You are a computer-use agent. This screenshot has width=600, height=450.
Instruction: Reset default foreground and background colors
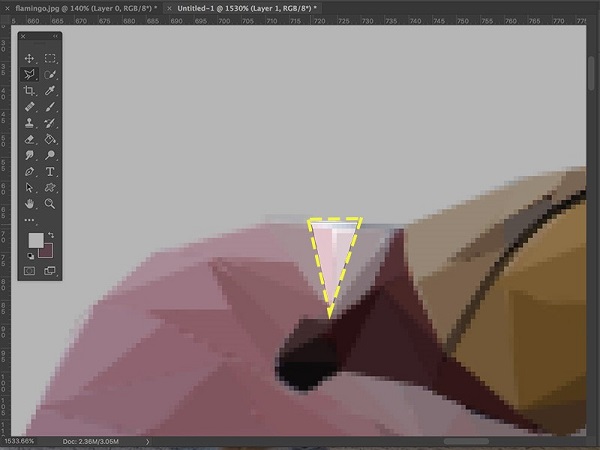pos(30,256)
